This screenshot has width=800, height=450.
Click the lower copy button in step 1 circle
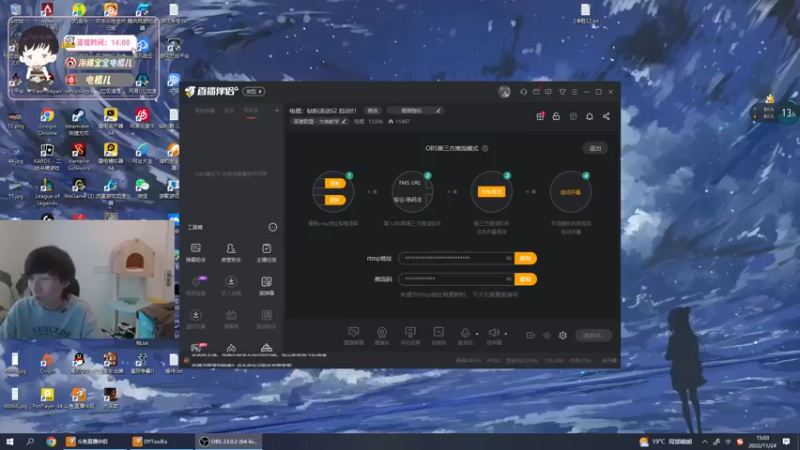click(x=335, y=199)
